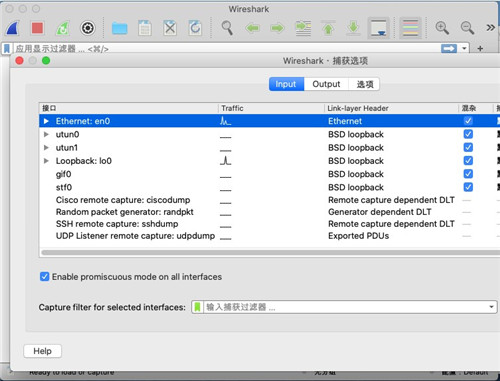Screen dimensions: 500x381
Task: Select SSH remote capture: sshdump row
Action: tap(269, 224)
